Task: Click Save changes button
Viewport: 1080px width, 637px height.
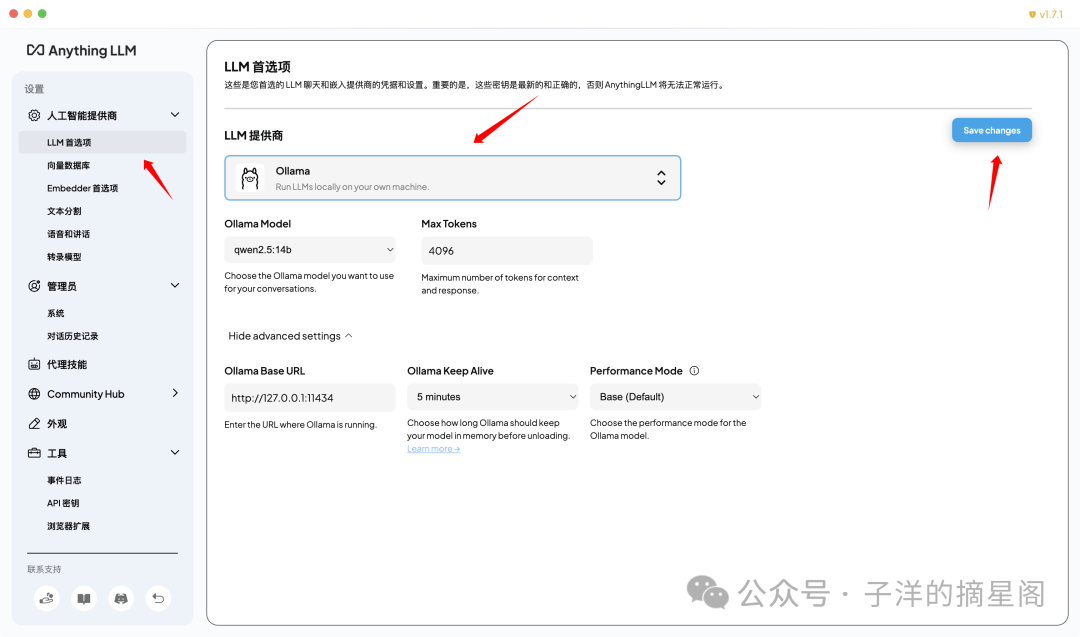Action: point(992,130)
